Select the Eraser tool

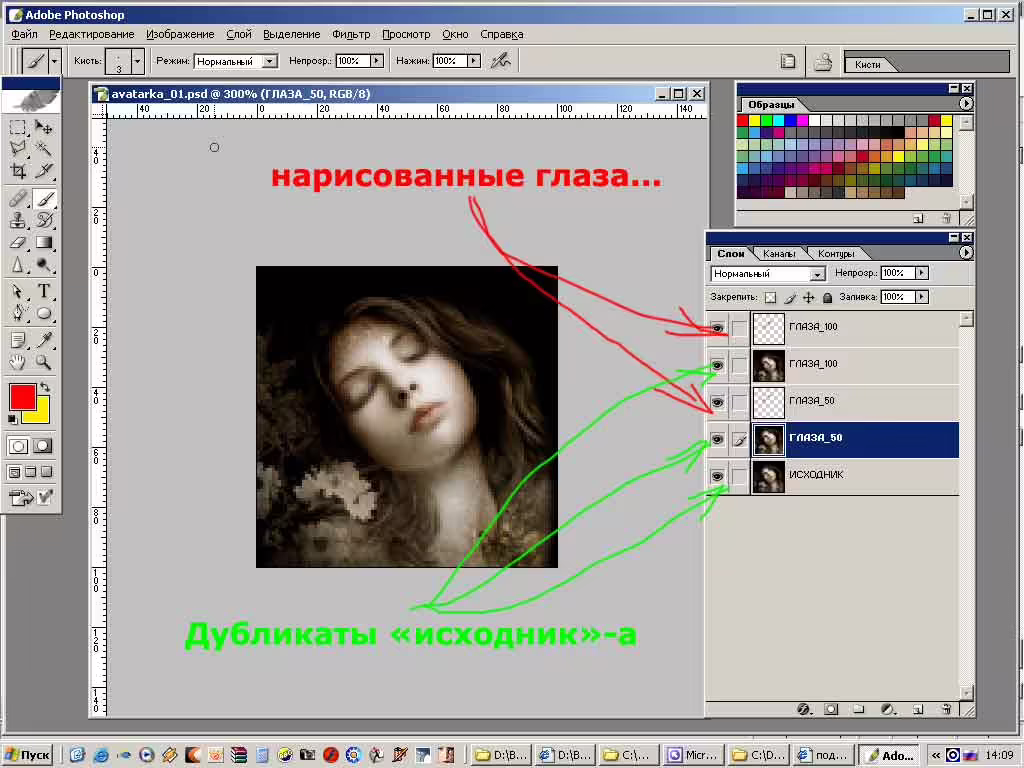[x=18, y=242]
